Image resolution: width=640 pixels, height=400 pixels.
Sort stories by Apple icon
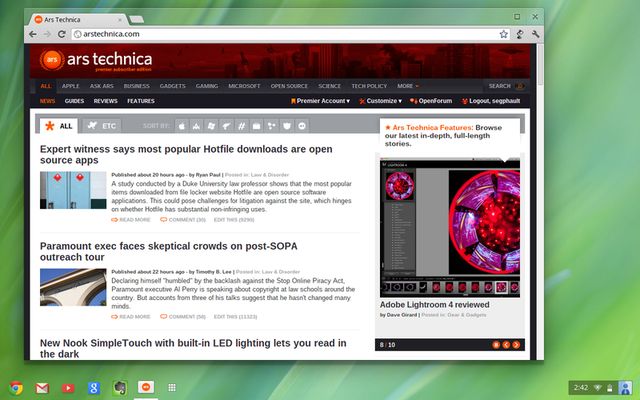pos(182,126)
